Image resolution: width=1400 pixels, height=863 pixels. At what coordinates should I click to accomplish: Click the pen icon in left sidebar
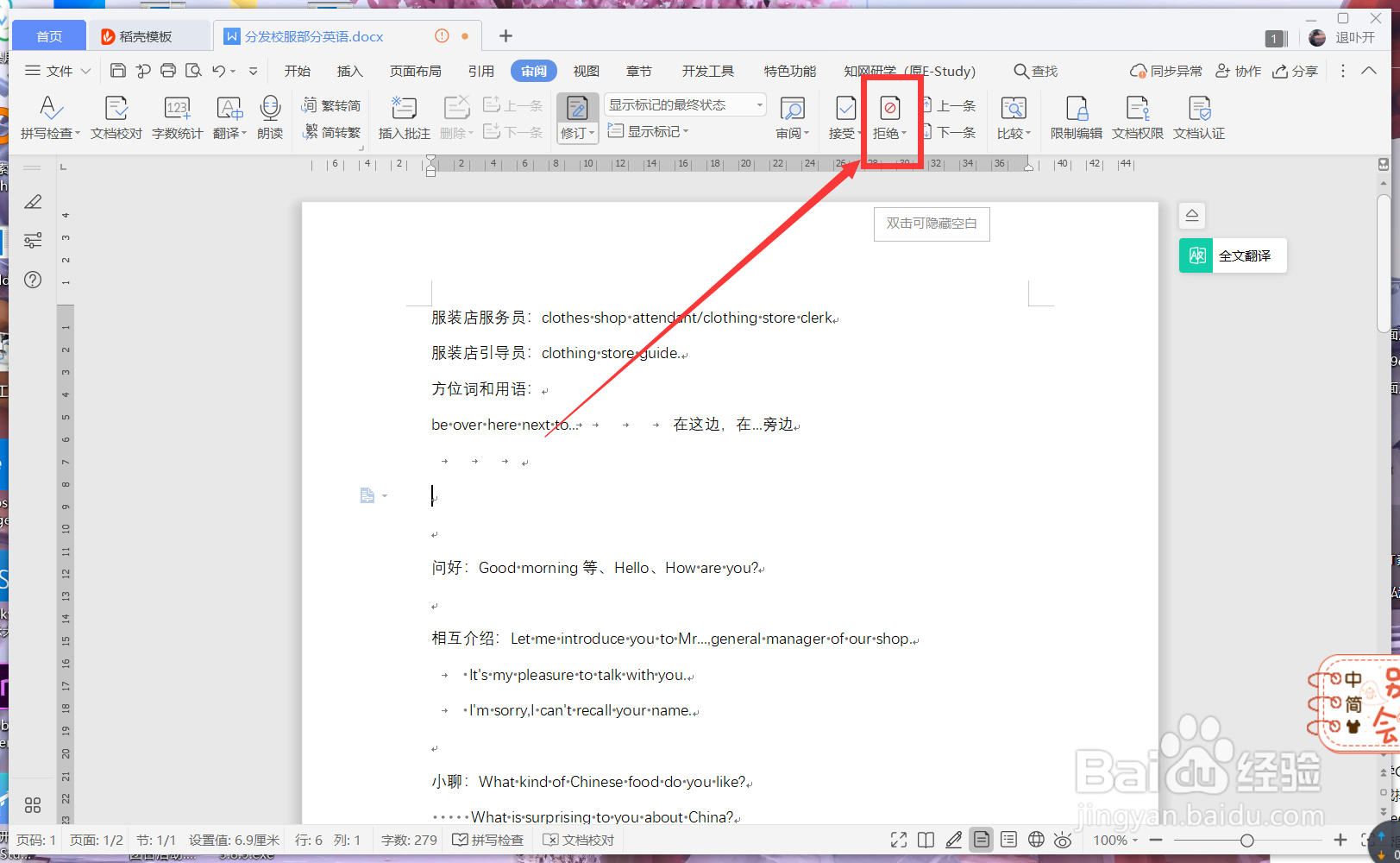point(33,202)
